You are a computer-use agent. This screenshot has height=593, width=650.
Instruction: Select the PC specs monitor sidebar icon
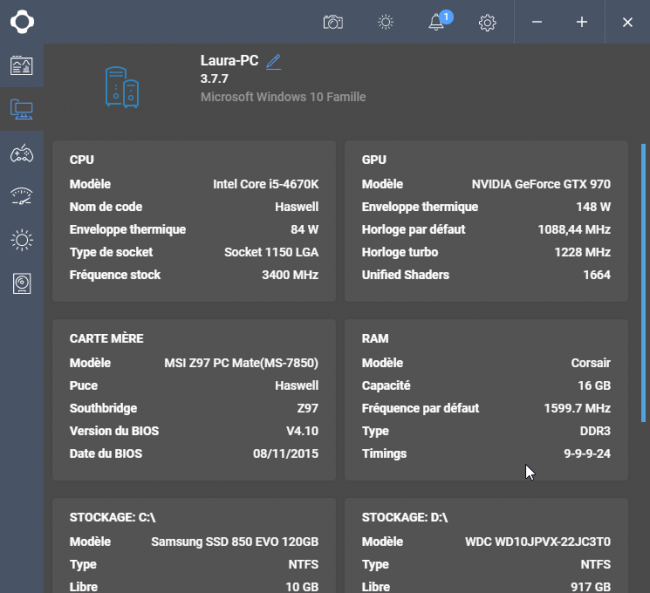pos(22,109)
